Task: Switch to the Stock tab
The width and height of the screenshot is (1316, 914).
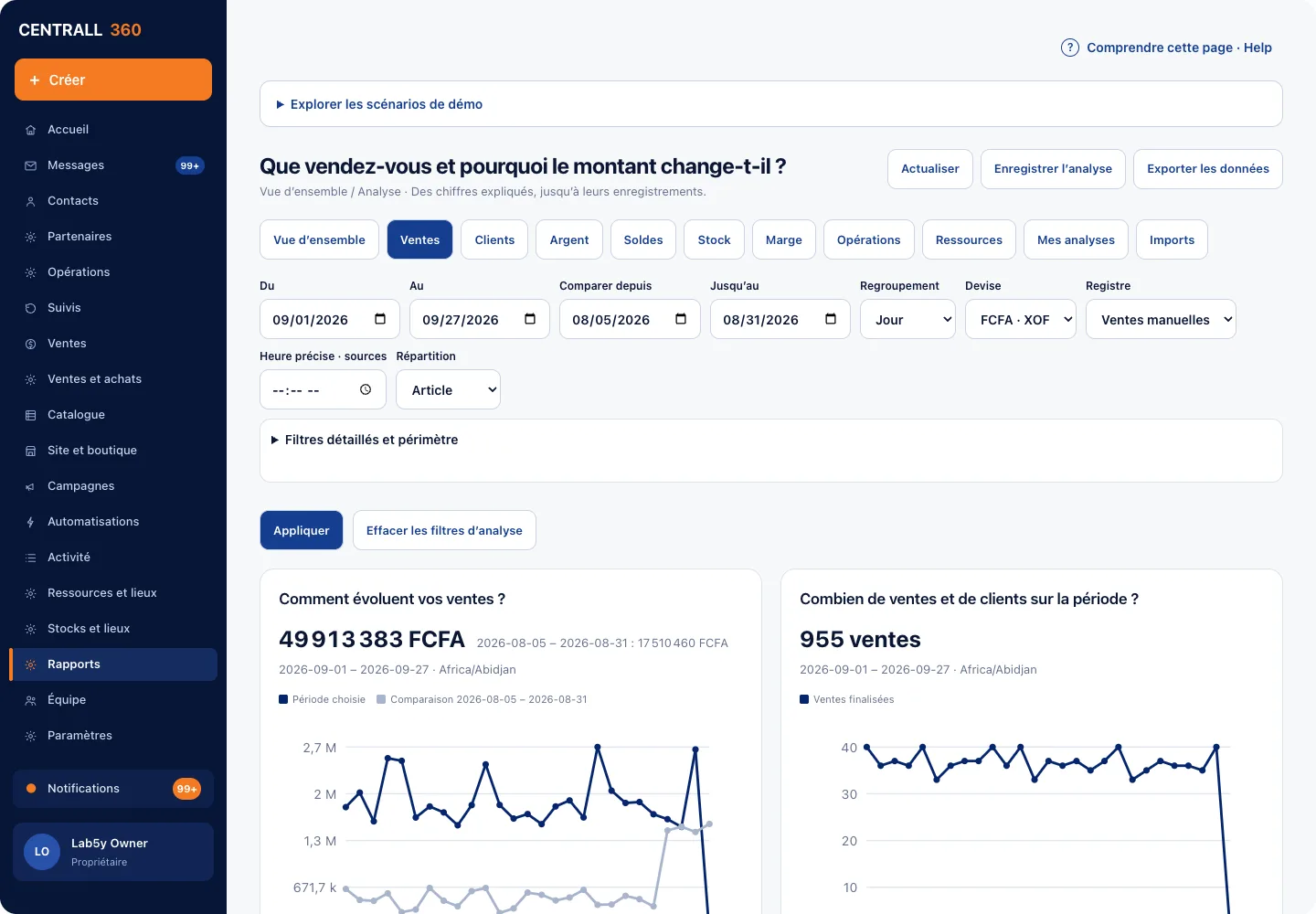Action: [x=714, y=239]
